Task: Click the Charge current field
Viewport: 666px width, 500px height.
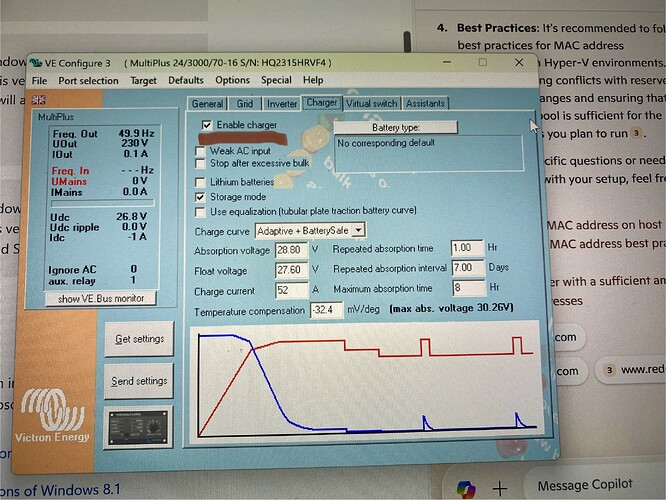Action: click(x=291, y=290)
